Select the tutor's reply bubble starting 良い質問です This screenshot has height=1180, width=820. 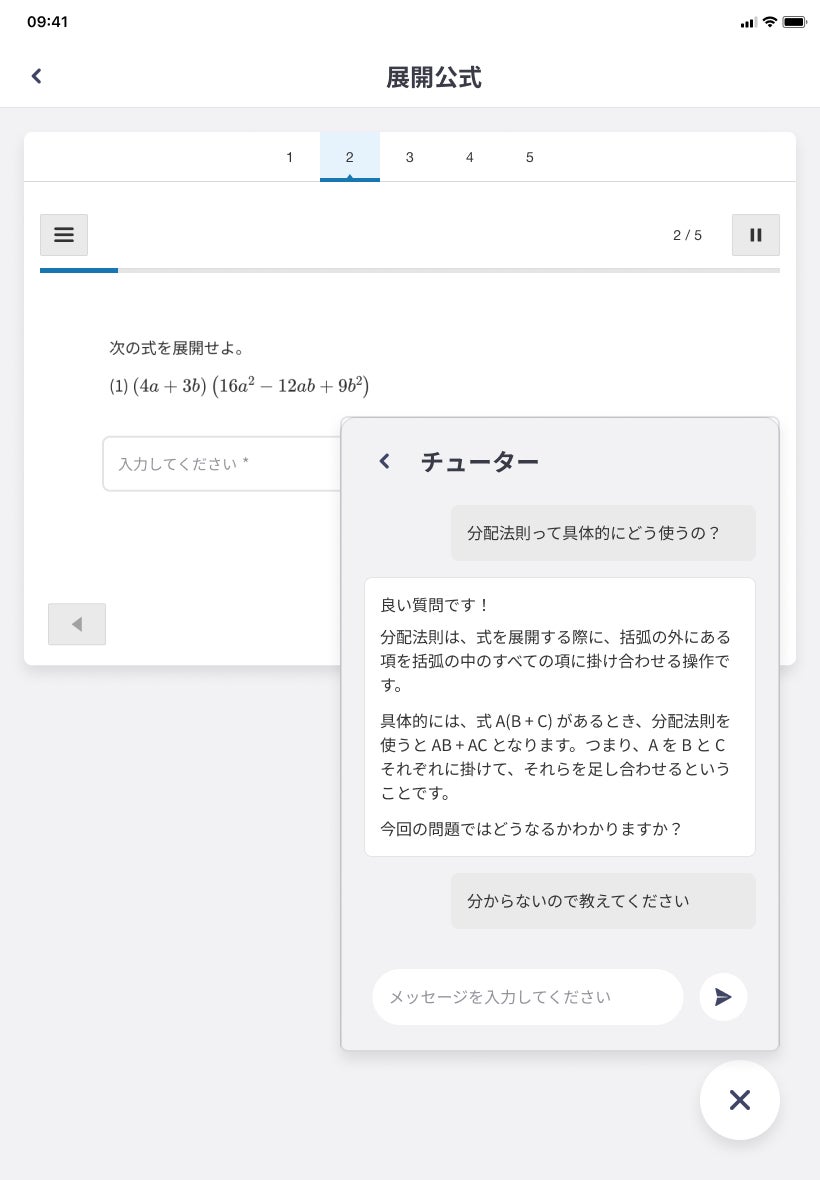[x=560, y=716]
